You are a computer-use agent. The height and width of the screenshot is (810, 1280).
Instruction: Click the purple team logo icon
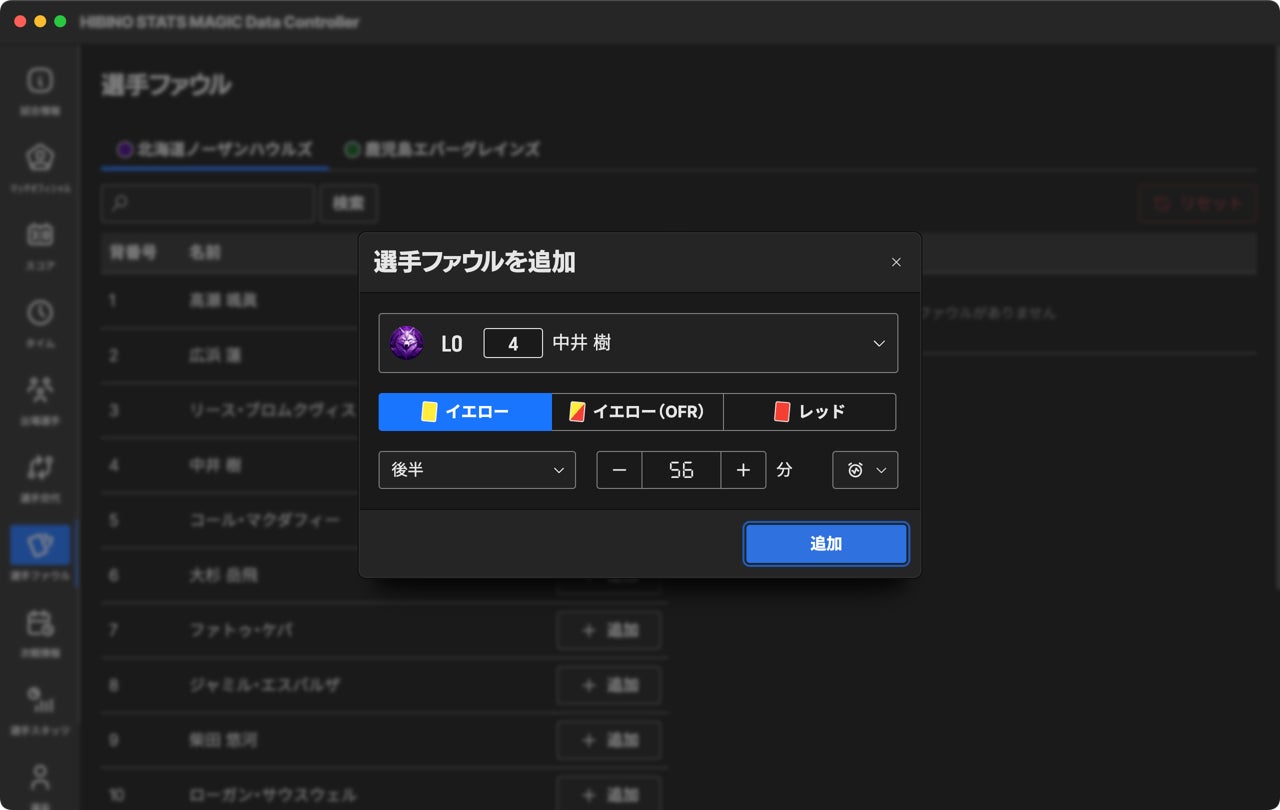407,343
